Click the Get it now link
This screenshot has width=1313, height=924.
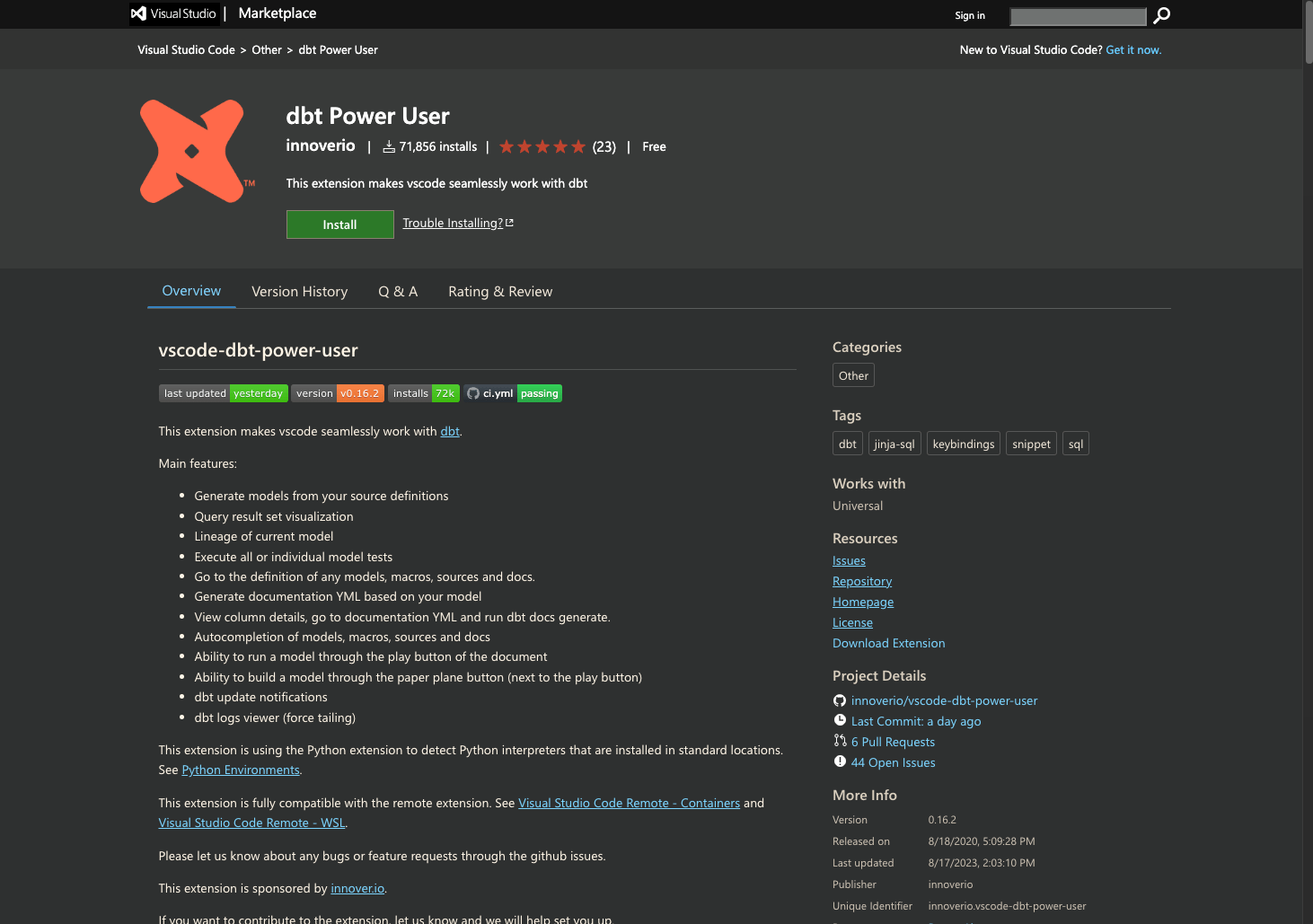[1133, 50]
